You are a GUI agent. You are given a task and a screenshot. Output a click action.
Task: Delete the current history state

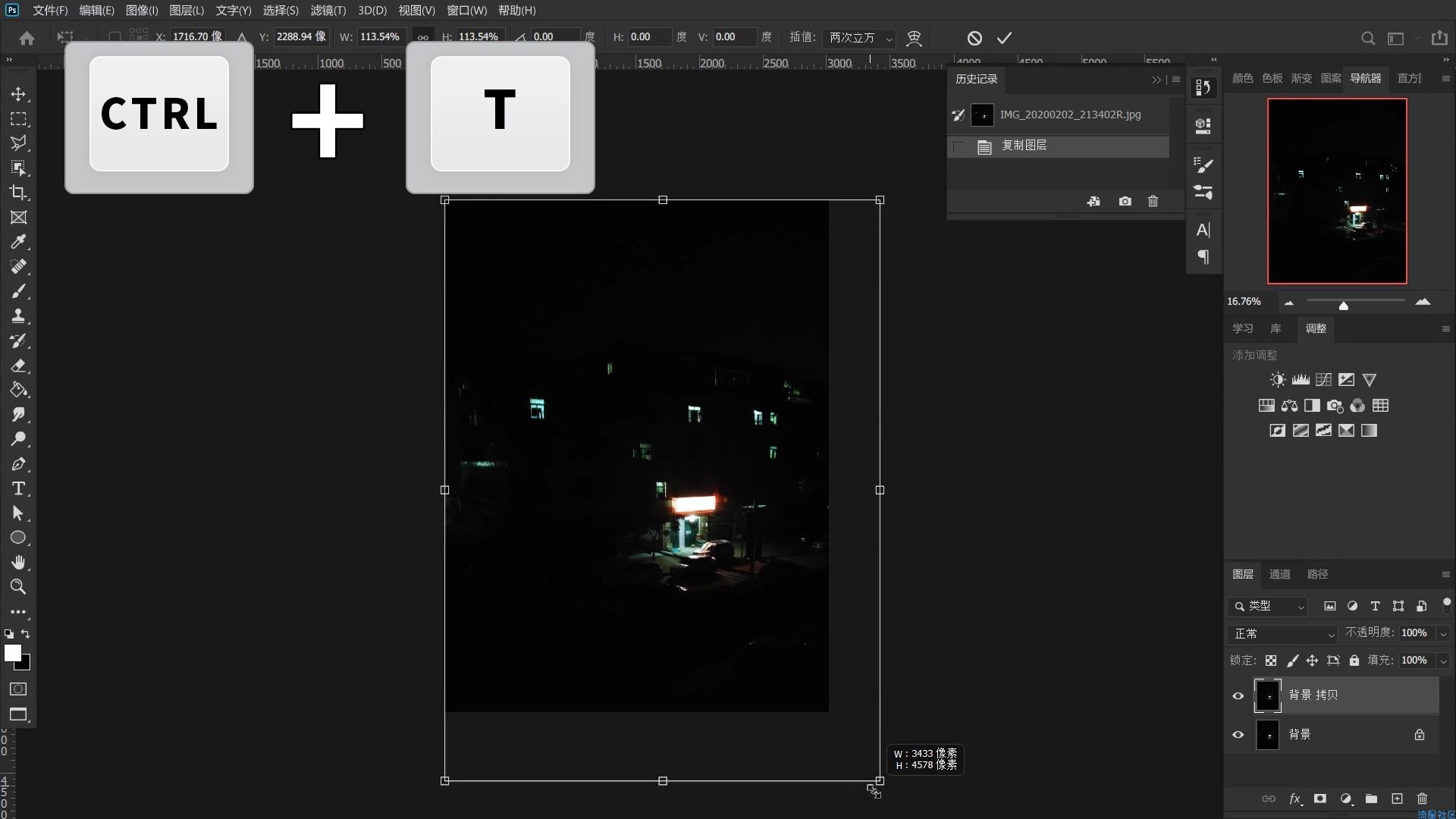pyautogui.click(x=1153, y=201)
